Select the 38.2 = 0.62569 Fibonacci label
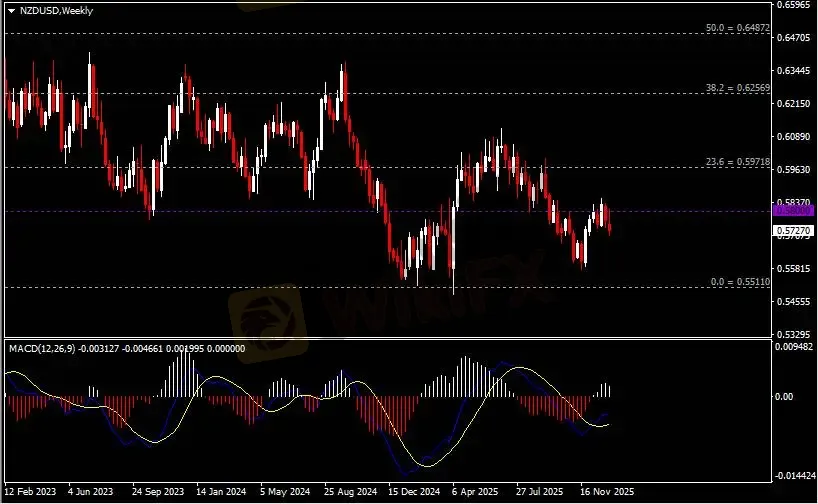The height and width of the screenshot is (504, 818). (x=737, y=88)
